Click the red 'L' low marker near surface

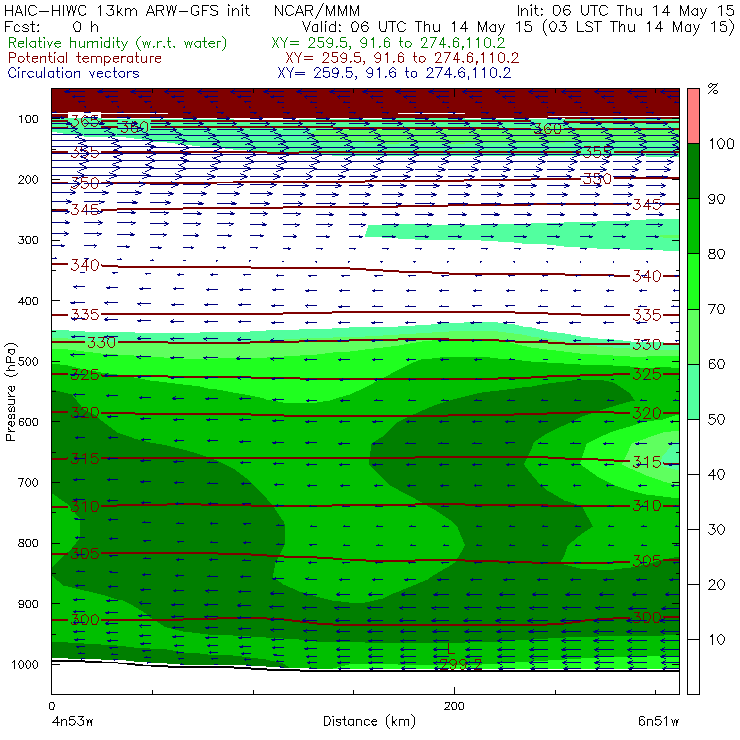(x=450, y=650)
